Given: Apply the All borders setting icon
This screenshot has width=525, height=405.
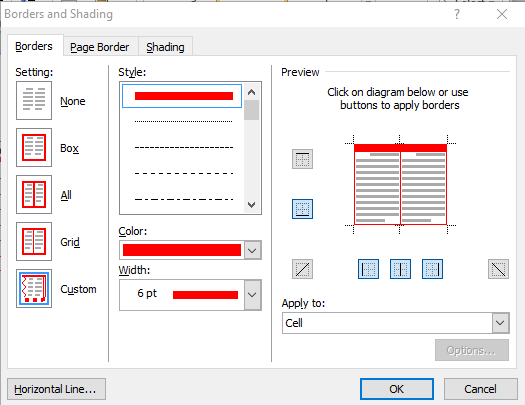Looking at the screenshot, I should click(34, 194).
